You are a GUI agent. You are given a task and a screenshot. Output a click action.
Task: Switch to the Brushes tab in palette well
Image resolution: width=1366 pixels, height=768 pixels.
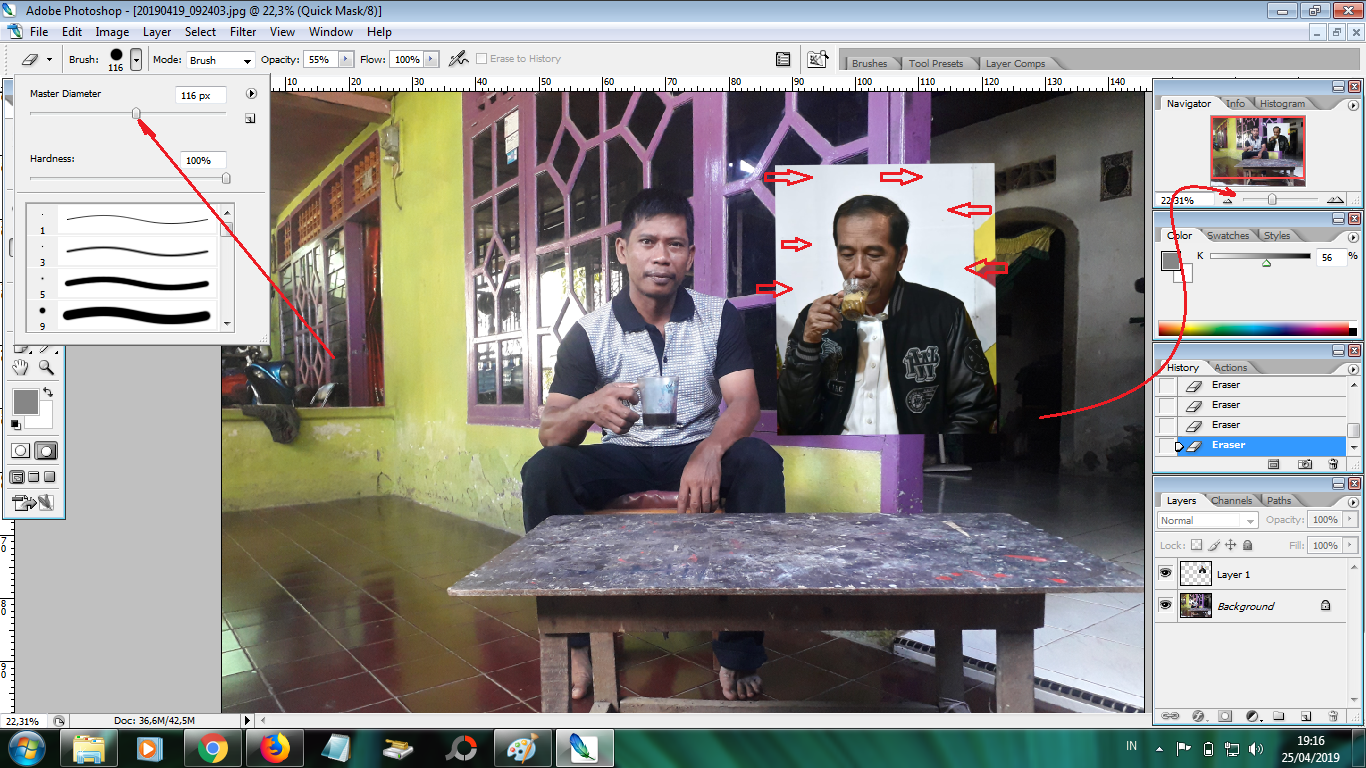tap(869, 63)
